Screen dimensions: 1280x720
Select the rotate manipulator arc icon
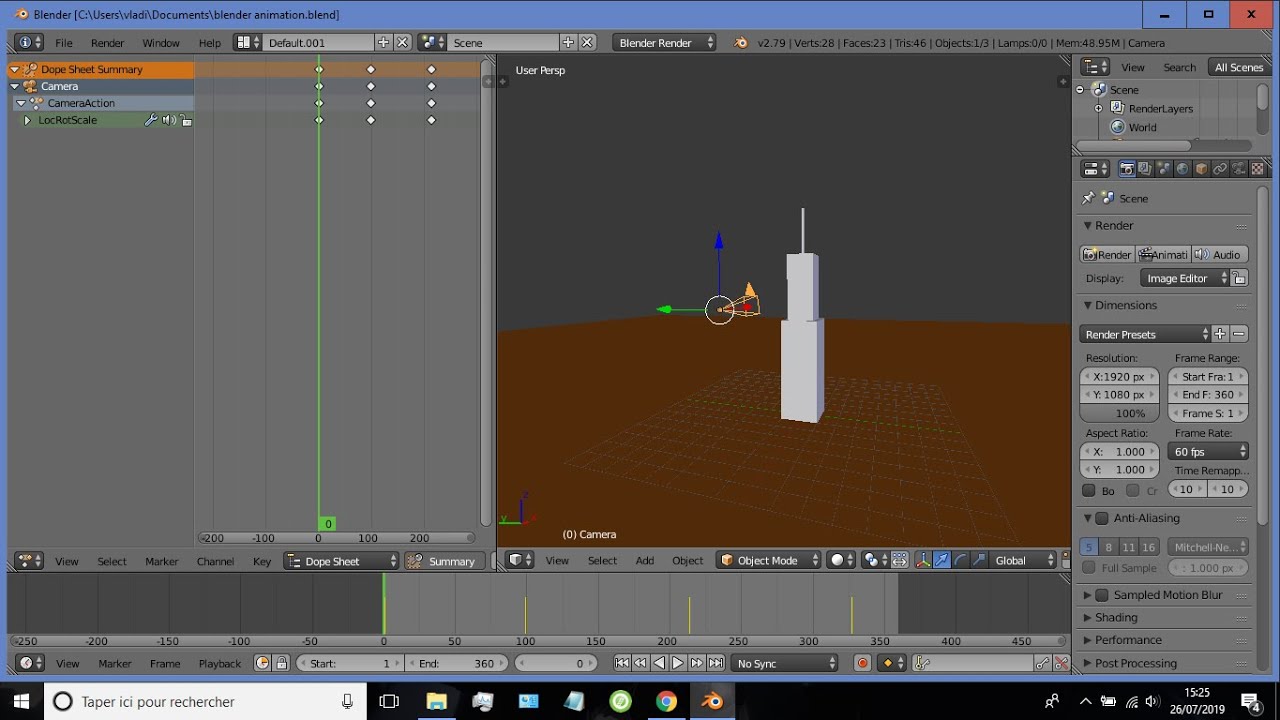(960, 560)
